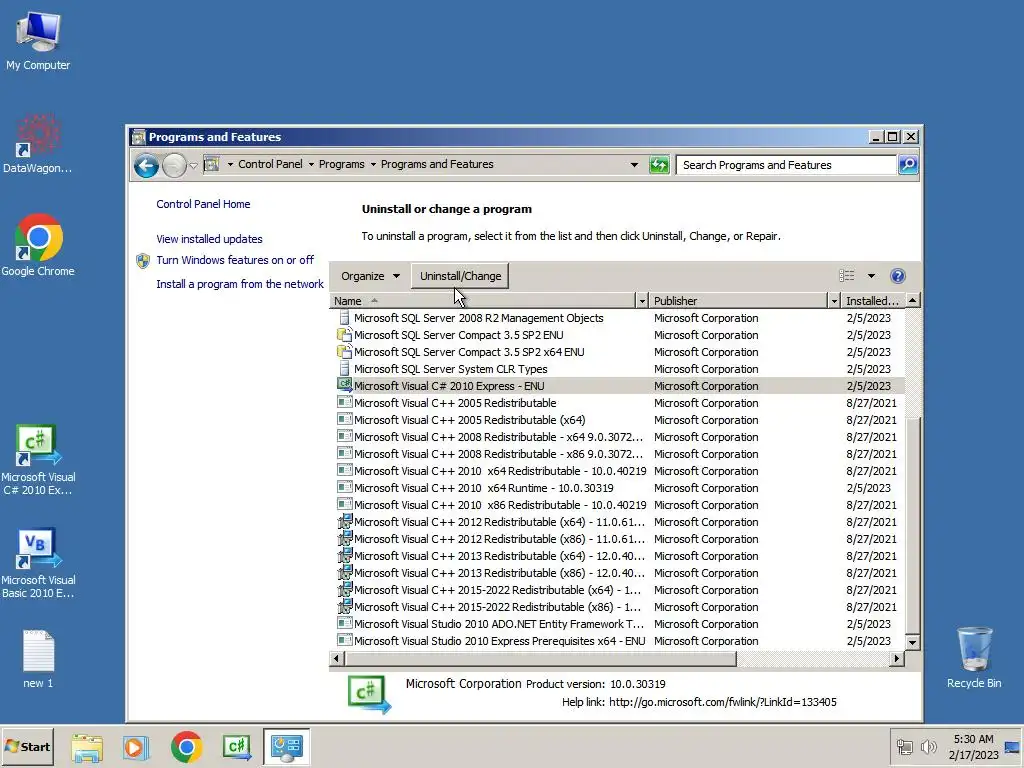
Task: Click Programs and Features breadcrumb segment
Action: tap(437, 164)
